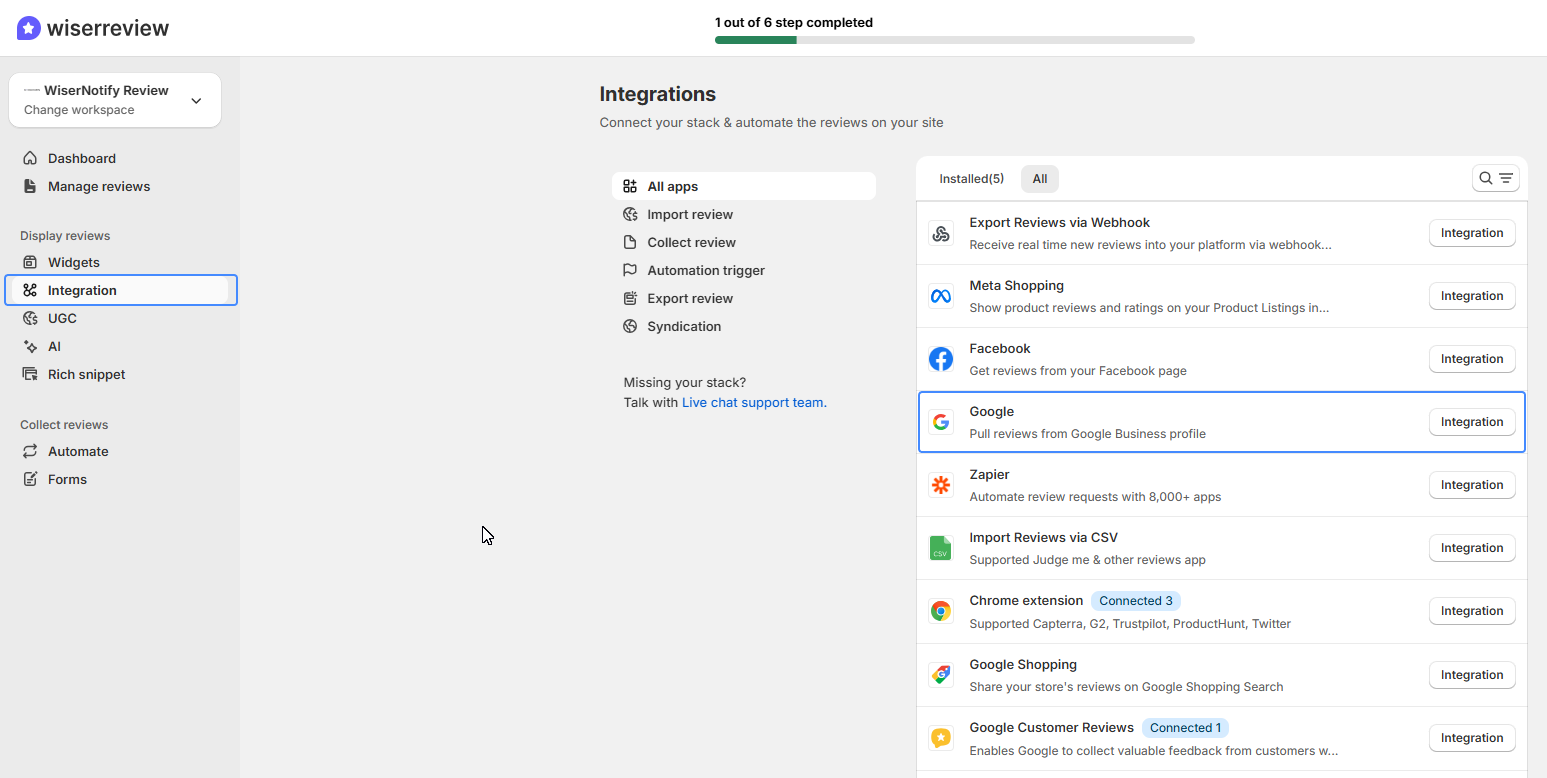1547x778 pixels.
Task: Select the Rich snippet icon
Action: 31,374
